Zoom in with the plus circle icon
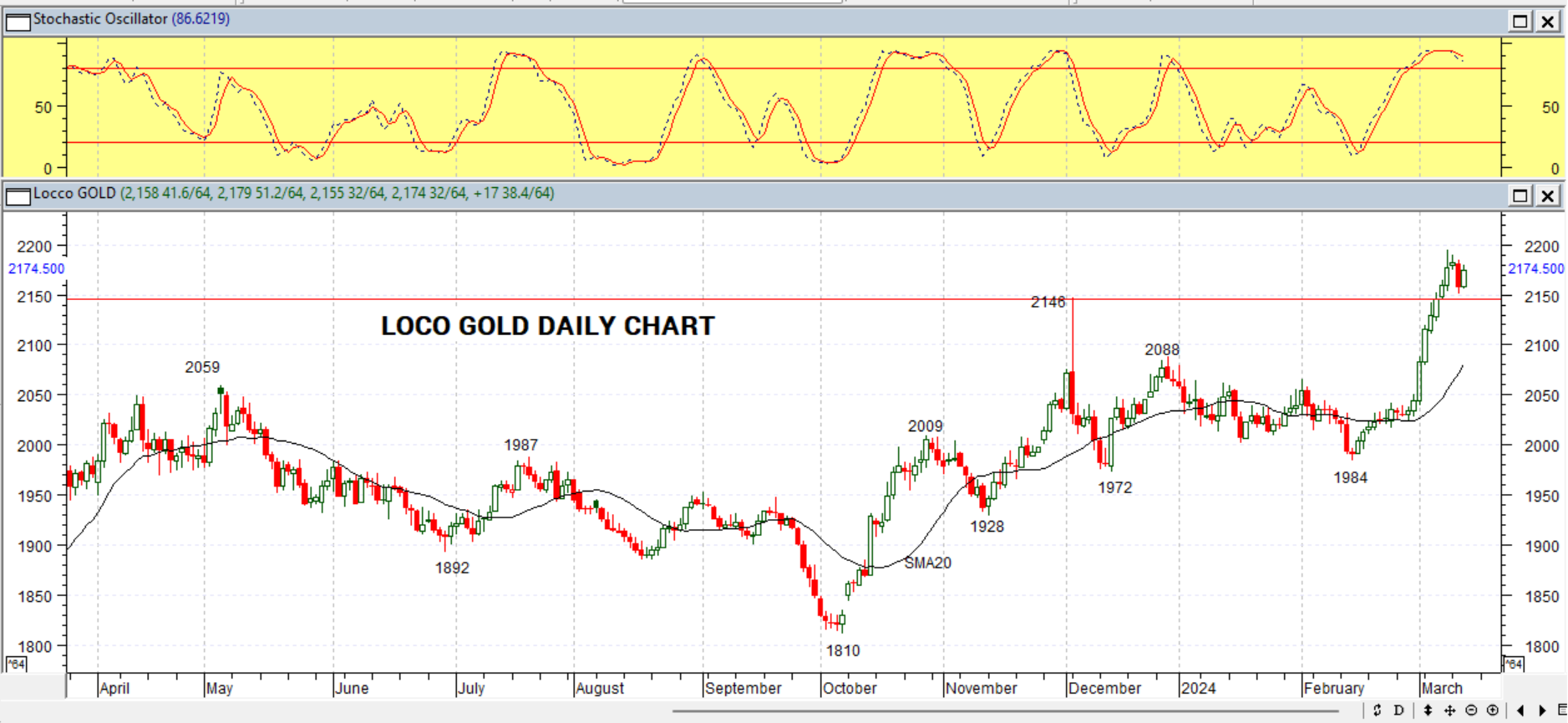The image size is (1568, 723). 1493,710
